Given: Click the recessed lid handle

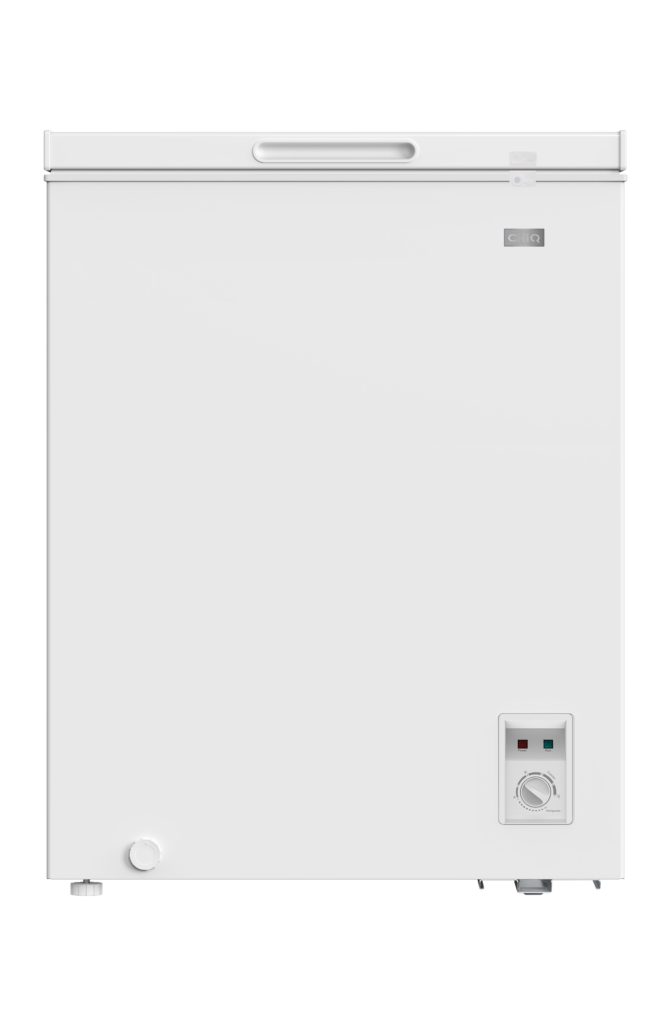Looking at the screenshot, I should coord(334,151).
